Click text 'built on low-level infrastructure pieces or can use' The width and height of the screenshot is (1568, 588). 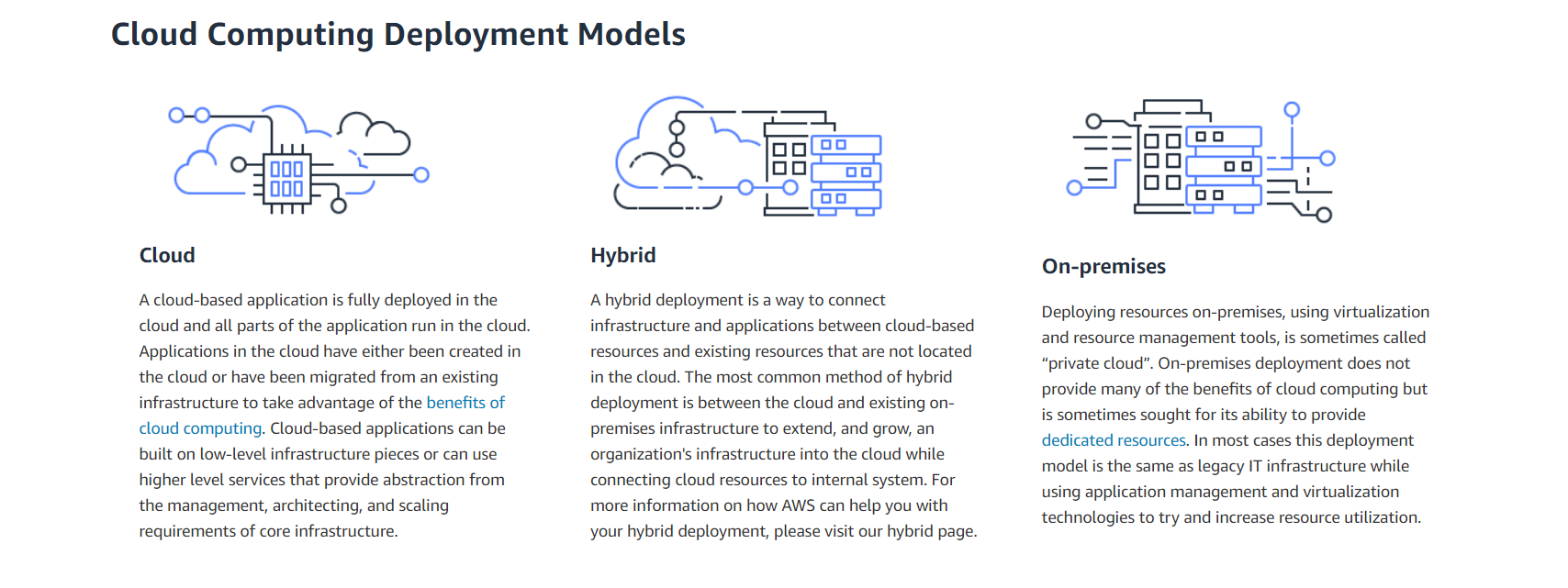pos(319,454)
